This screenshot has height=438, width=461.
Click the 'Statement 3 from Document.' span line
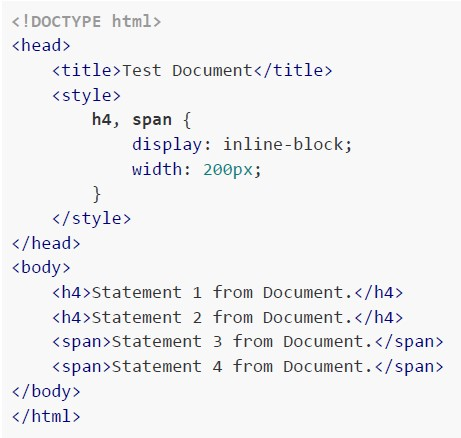248,342
